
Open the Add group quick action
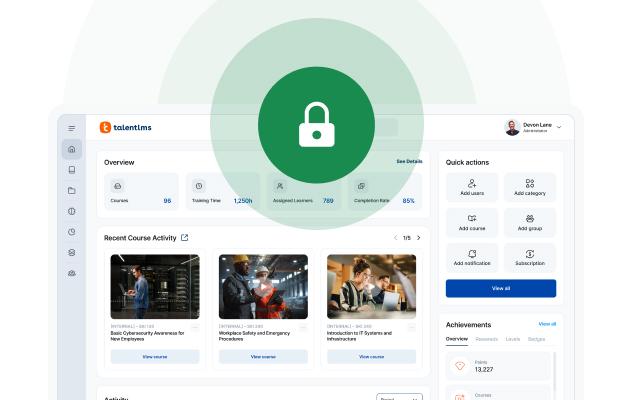point(529,222)
